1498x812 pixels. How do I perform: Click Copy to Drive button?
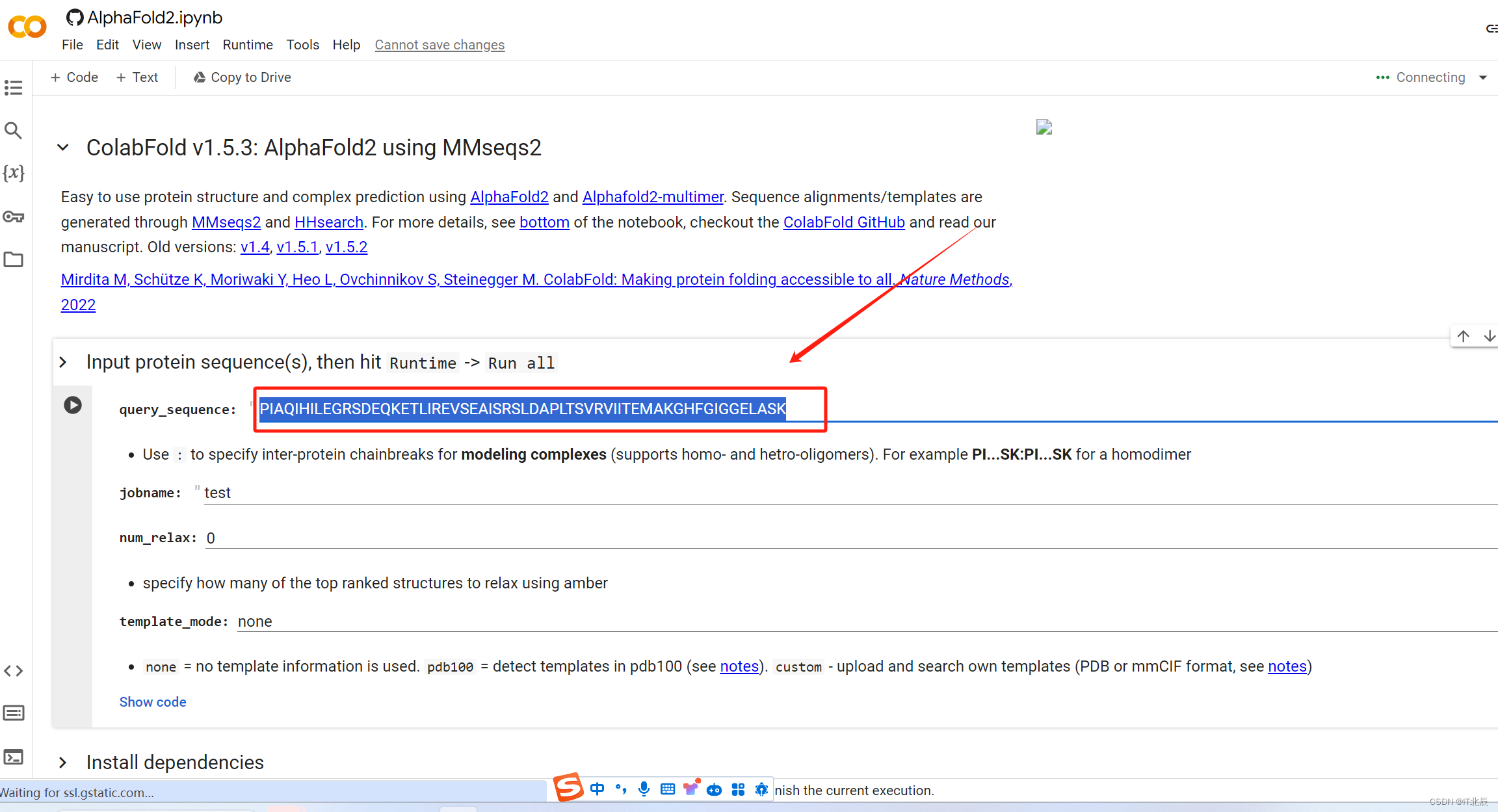click(x=242, y=77)
